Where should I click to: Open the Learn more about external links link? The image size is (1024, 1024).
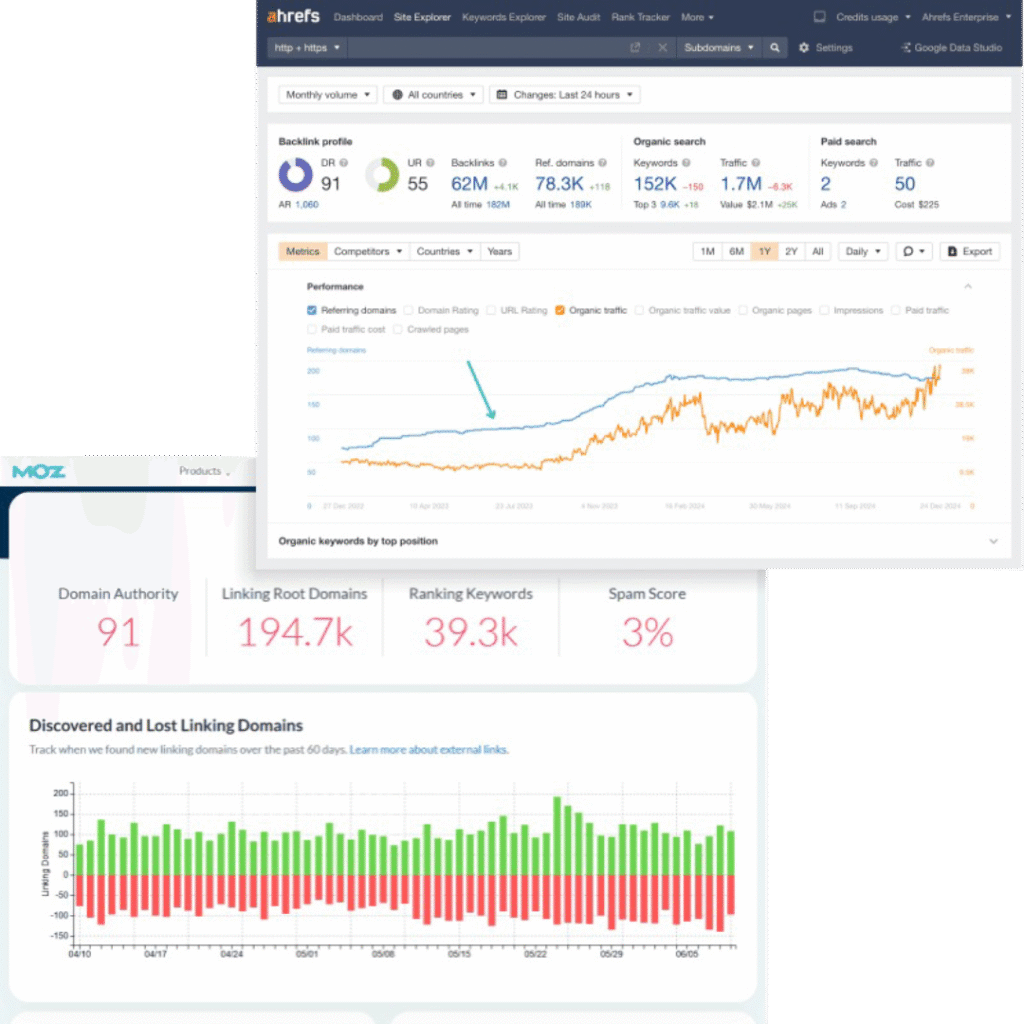[x=428, y=749]
